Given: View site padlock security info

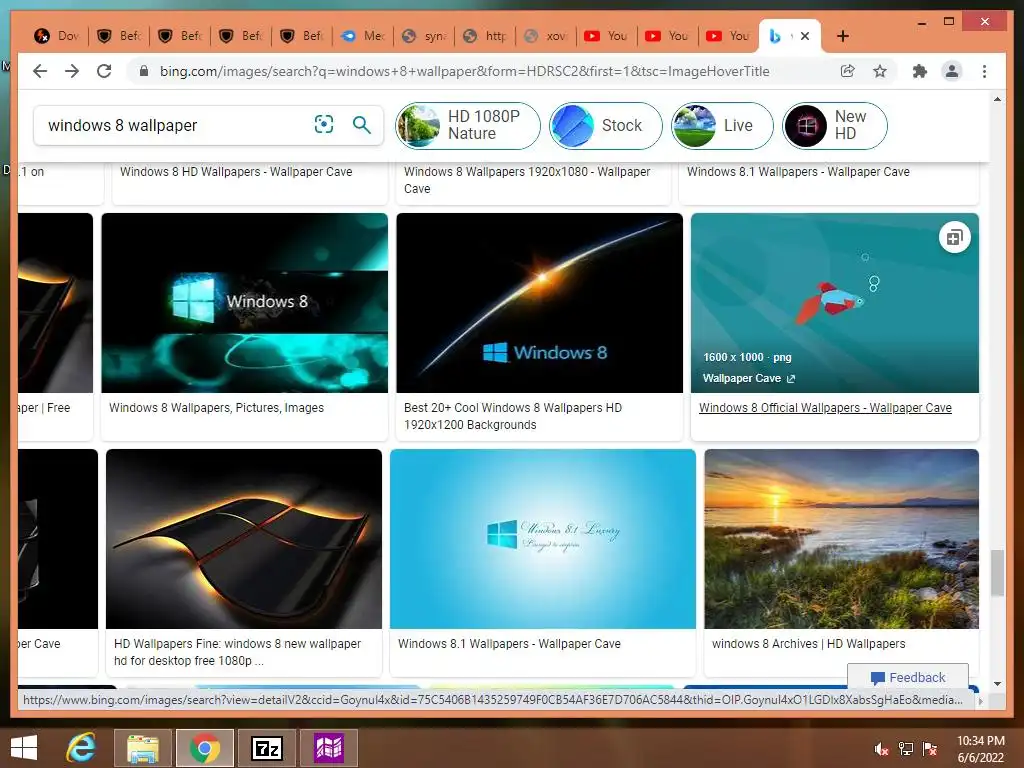Looking at the screenshot, I should point(144,71).
